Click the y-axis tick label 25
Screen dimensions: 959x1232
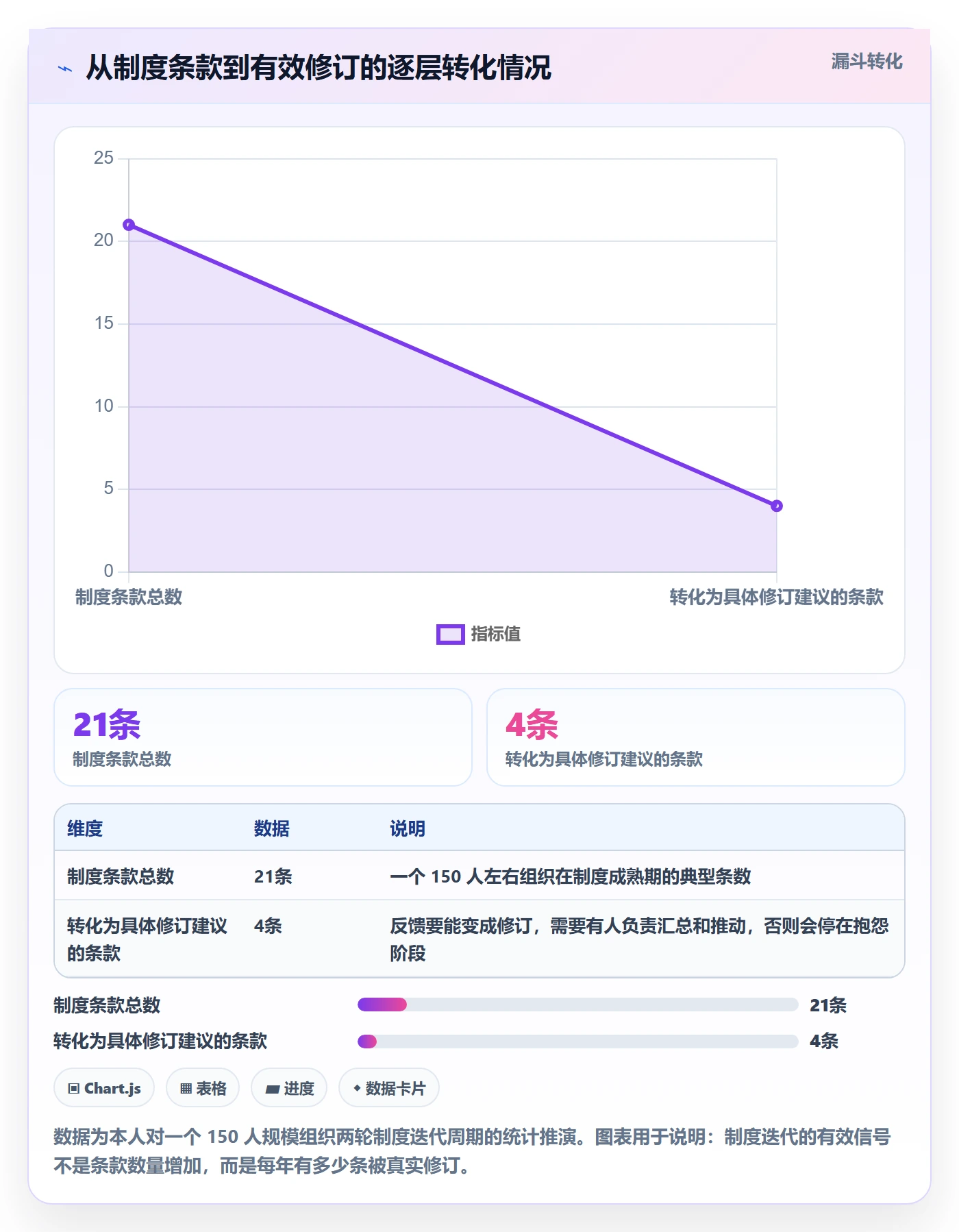(x=104, y=158)
